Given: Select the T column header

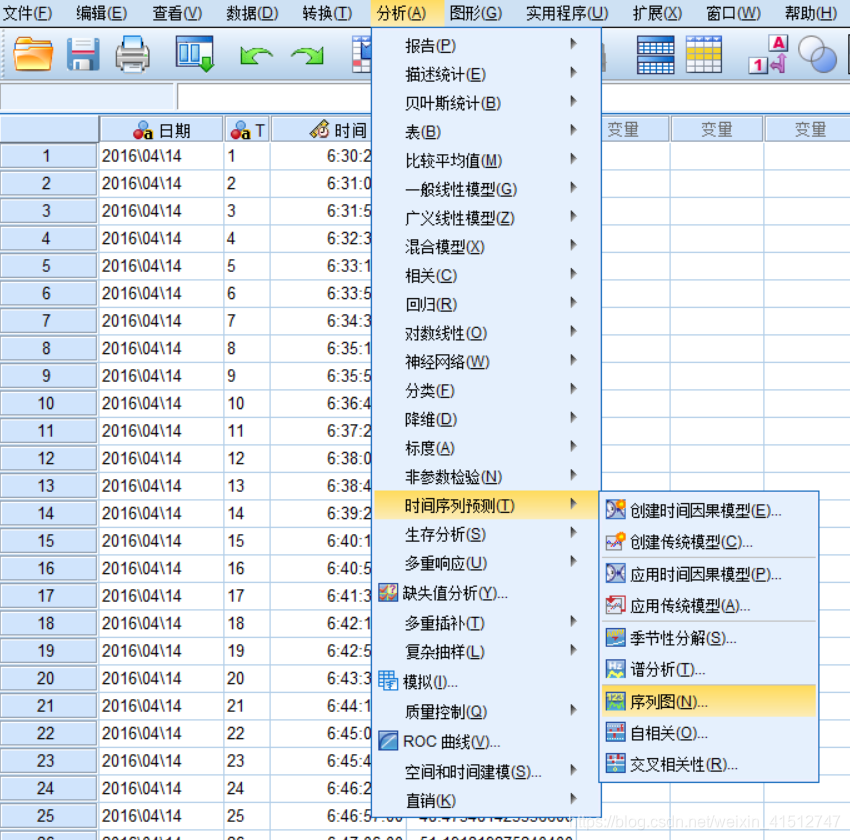Looking at the screenshot, I should pyautogui.click(x=247, y=130).
